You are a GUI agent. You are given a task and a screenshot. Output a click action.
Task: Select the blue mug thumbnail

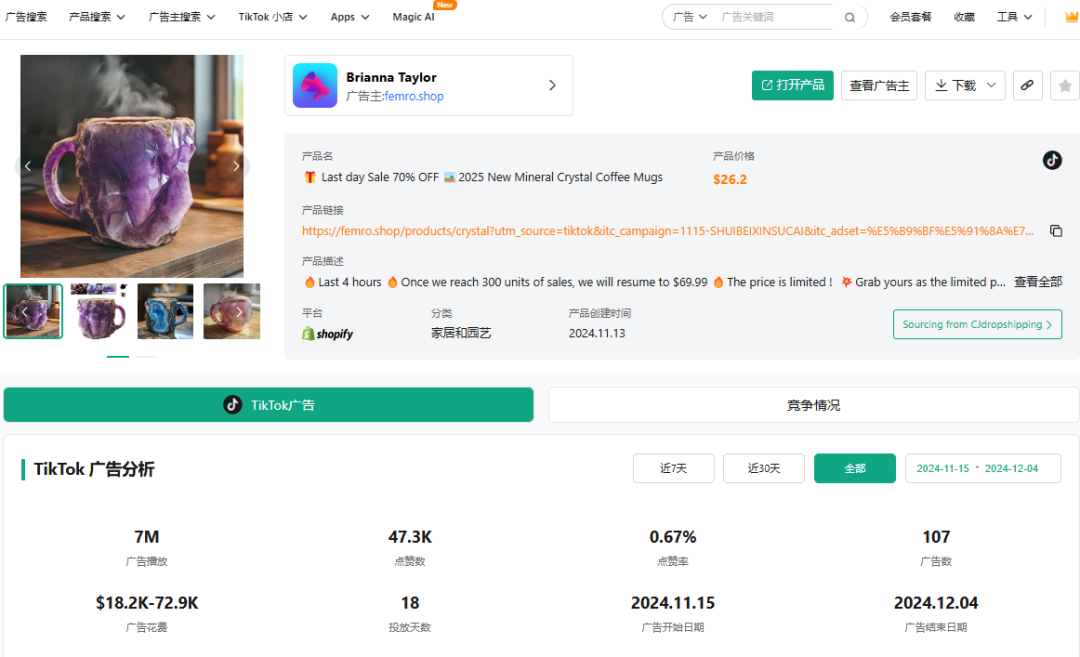coord(165,311)
